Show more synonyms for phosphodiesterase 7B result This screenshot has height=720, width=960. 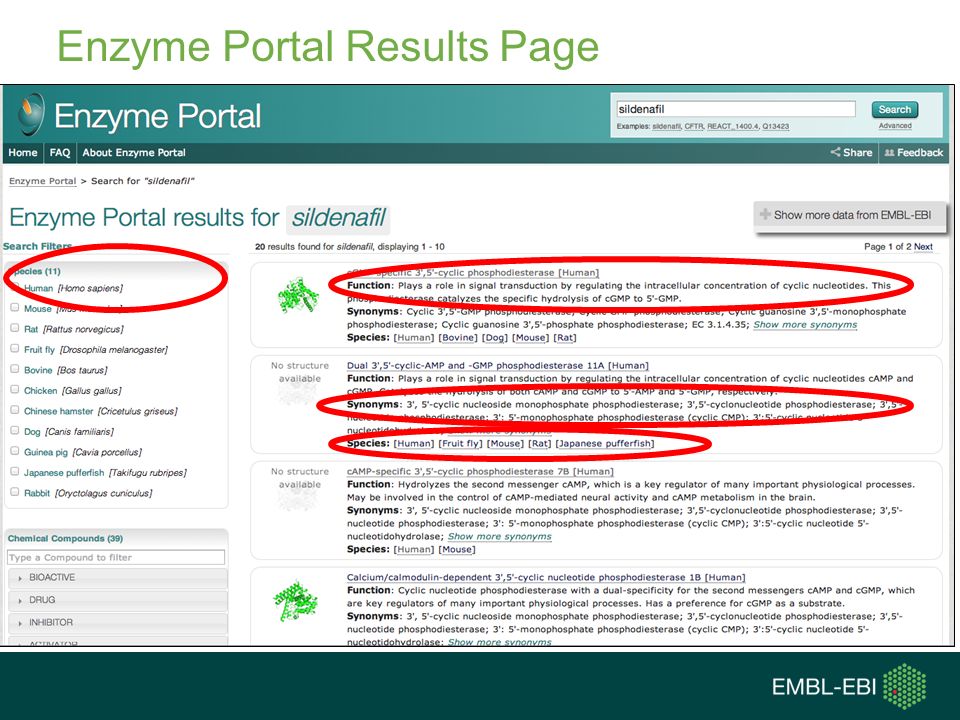pos(500,536)
